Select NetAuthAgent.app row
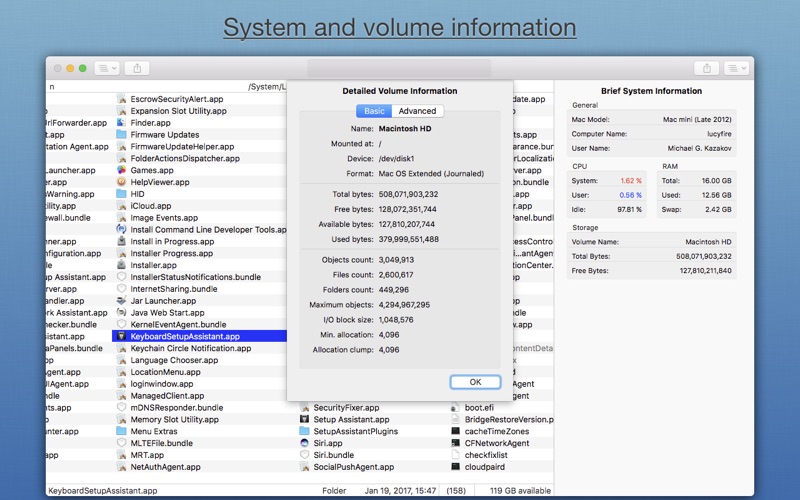Image resolution: width=800 pixels, height=500 pixels. click(x=204, y=466)
